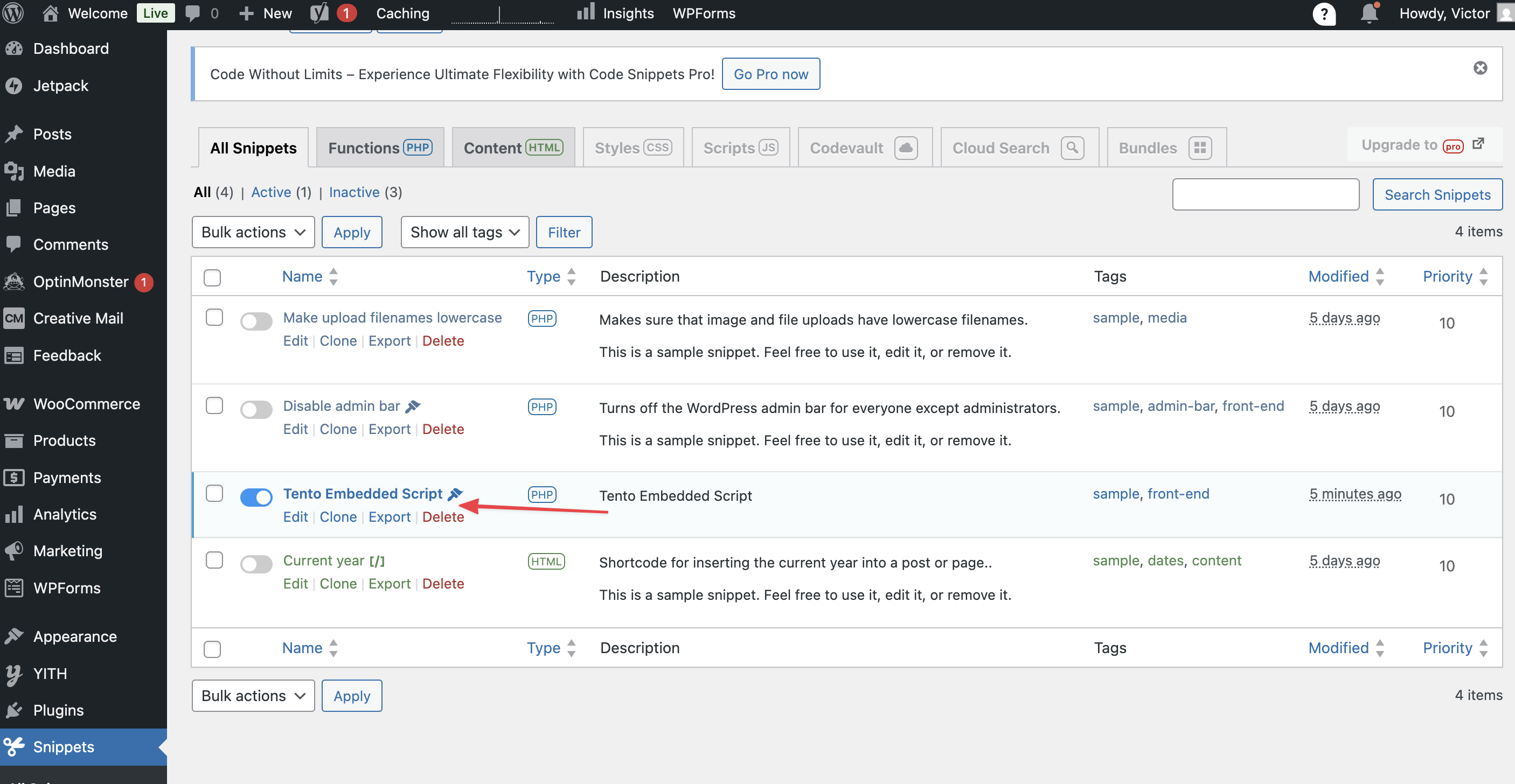Switch to the Content HTML tab

coord(513,148)
